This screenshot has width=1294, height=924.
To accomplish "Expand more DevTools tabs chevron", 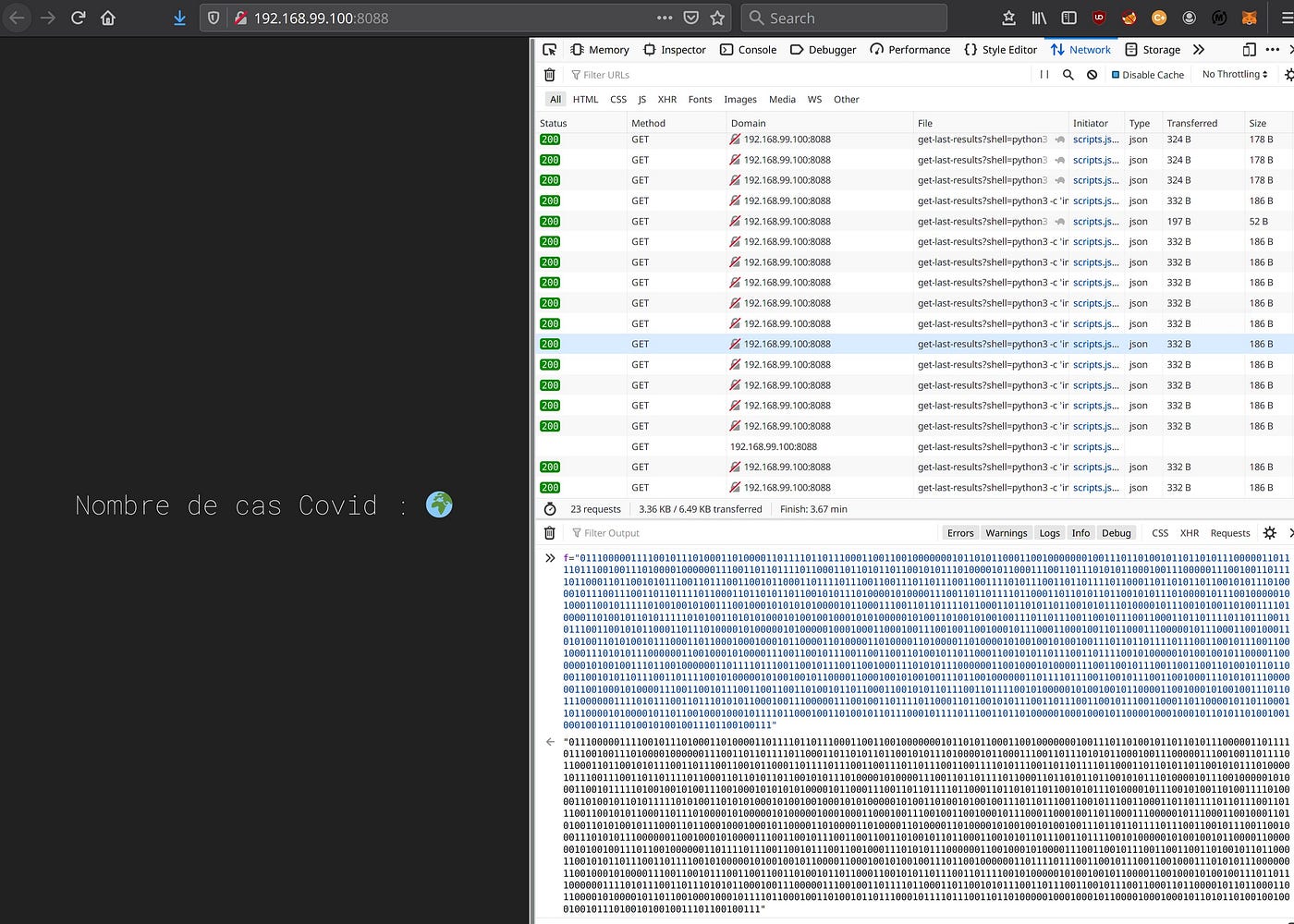I will coord(1199,50).
